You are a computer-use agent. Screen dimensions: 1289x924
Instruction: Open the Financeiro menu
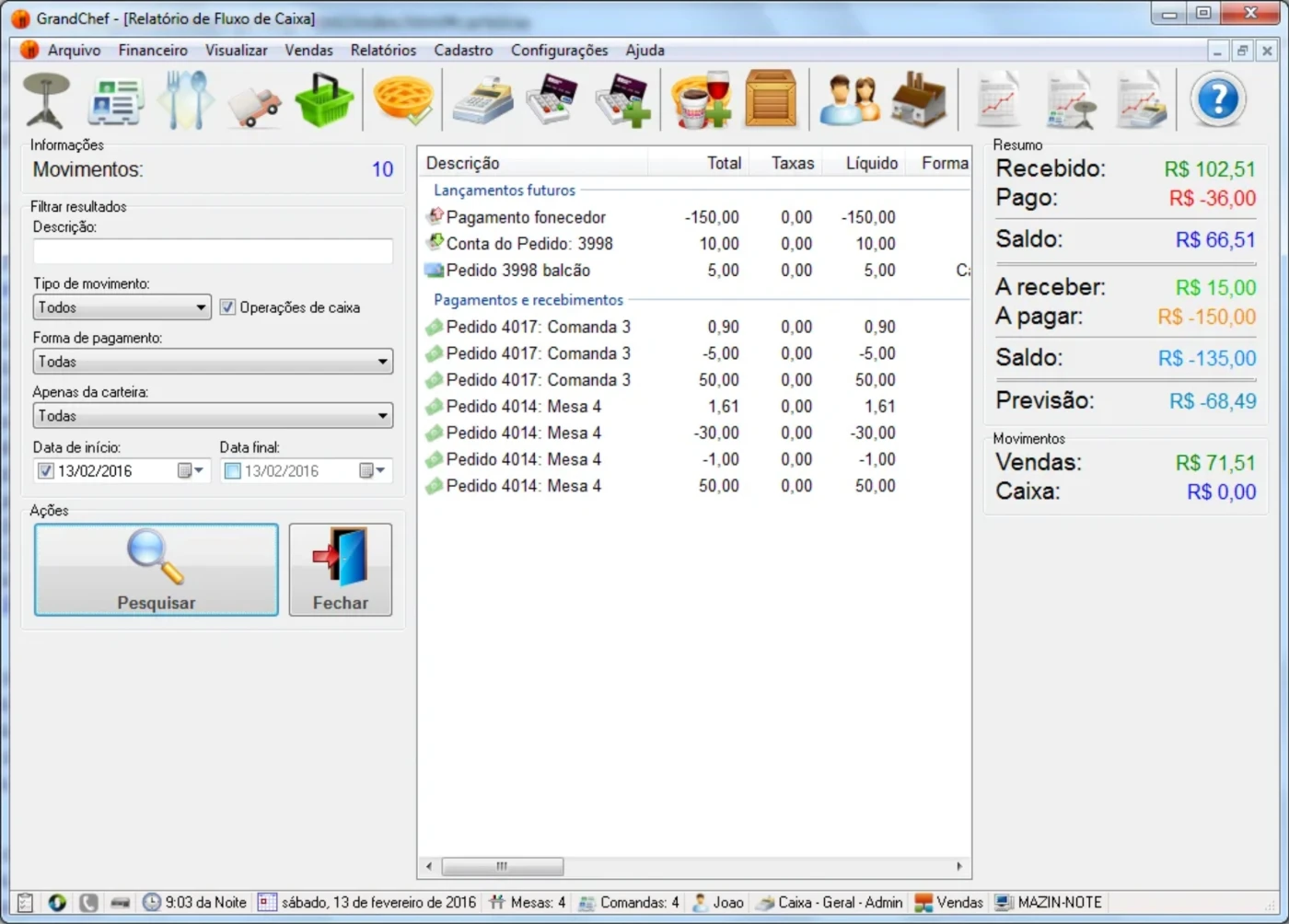153,51
